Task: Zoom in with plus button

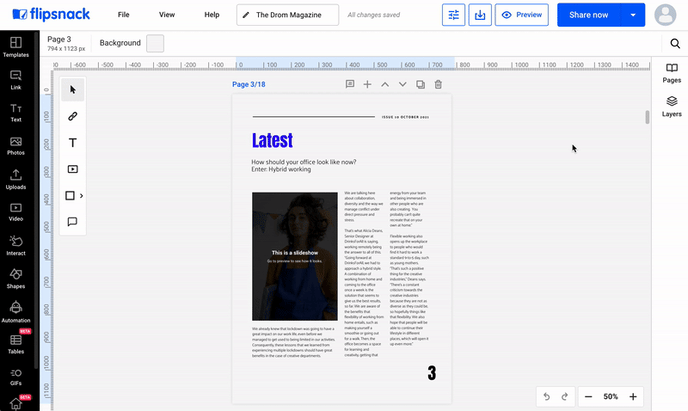Action: coord(633,397)
